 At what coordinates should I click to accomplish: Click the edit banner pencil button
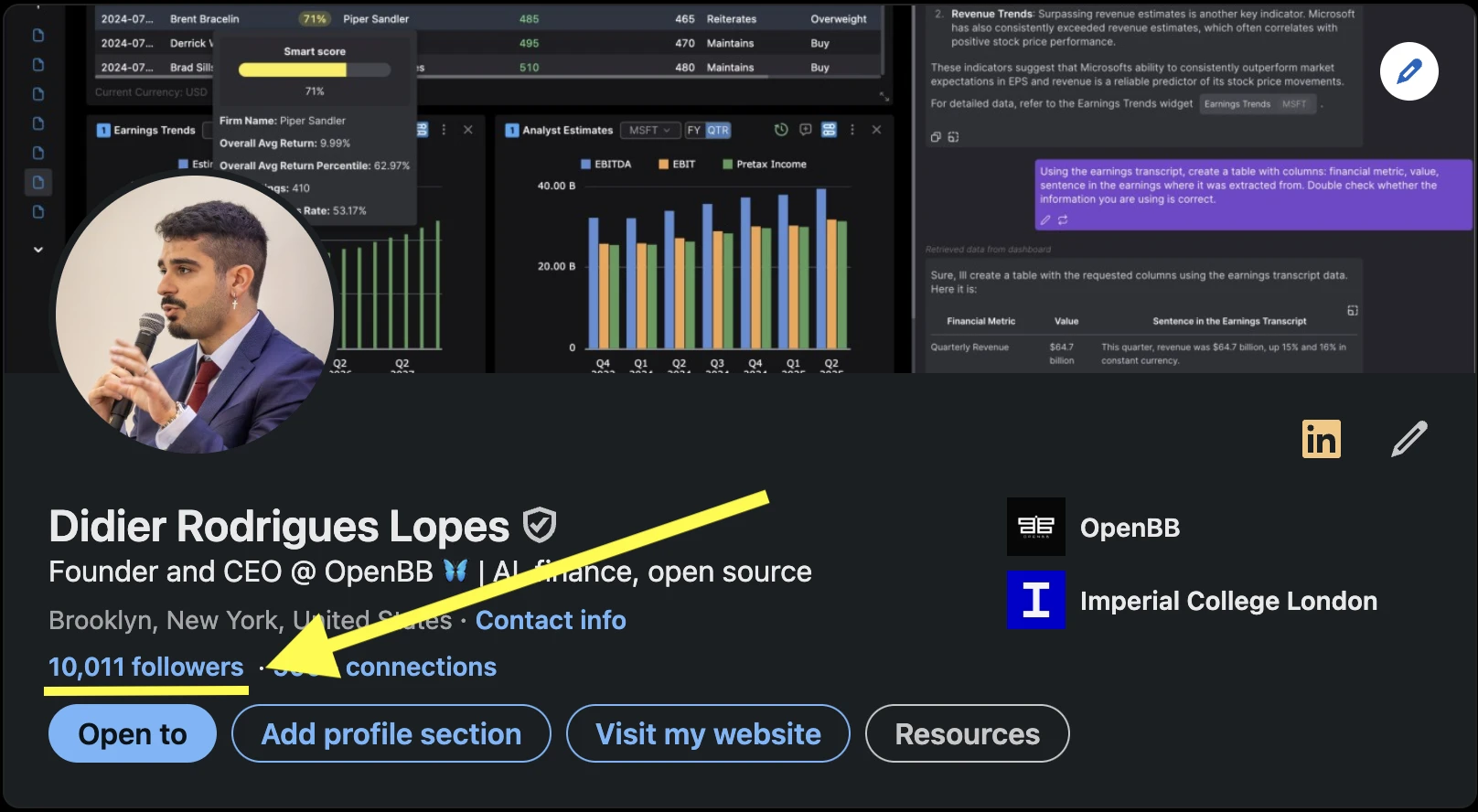click(x=1408, y=71)
